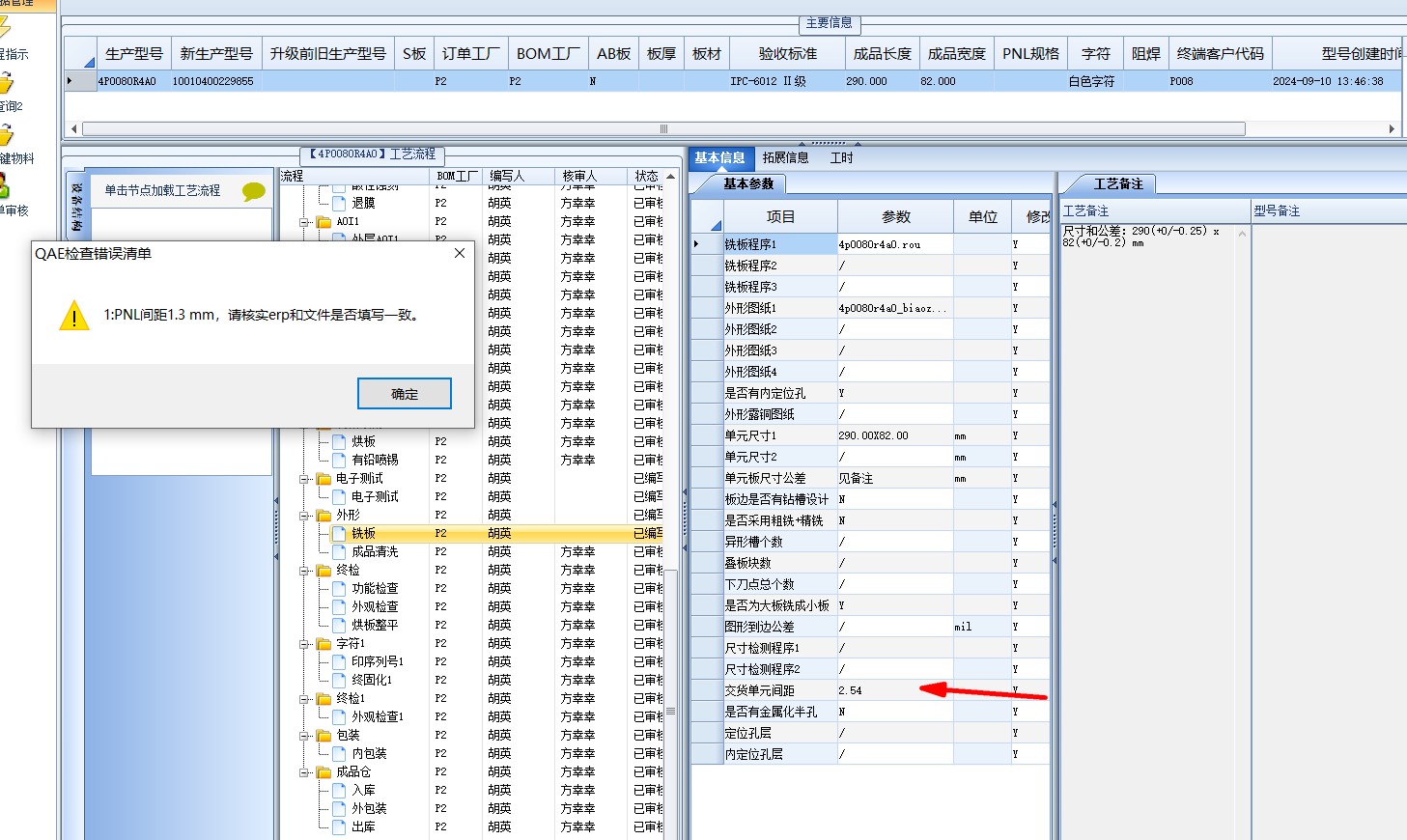Click the 字符1 folder icon
Viewport: 1407px width, 840px height.
[x=324, y=643]
